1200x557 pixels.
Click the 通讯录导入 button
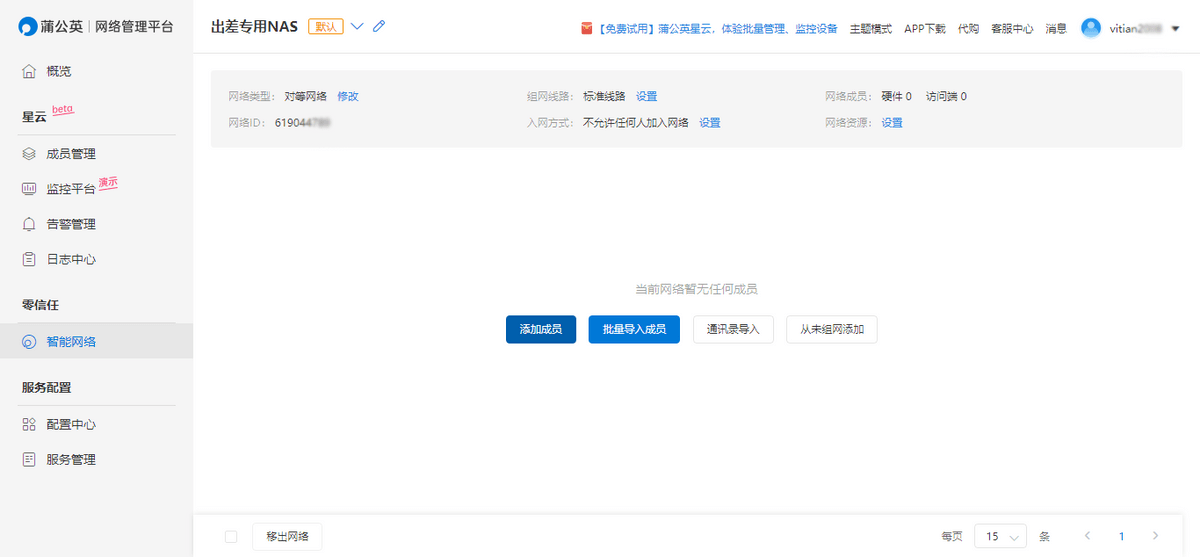pos(733,329)
